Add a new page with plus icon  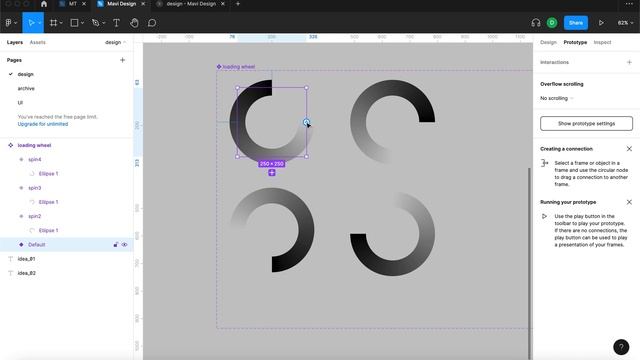pyautogui.click(x=122, y=60)
